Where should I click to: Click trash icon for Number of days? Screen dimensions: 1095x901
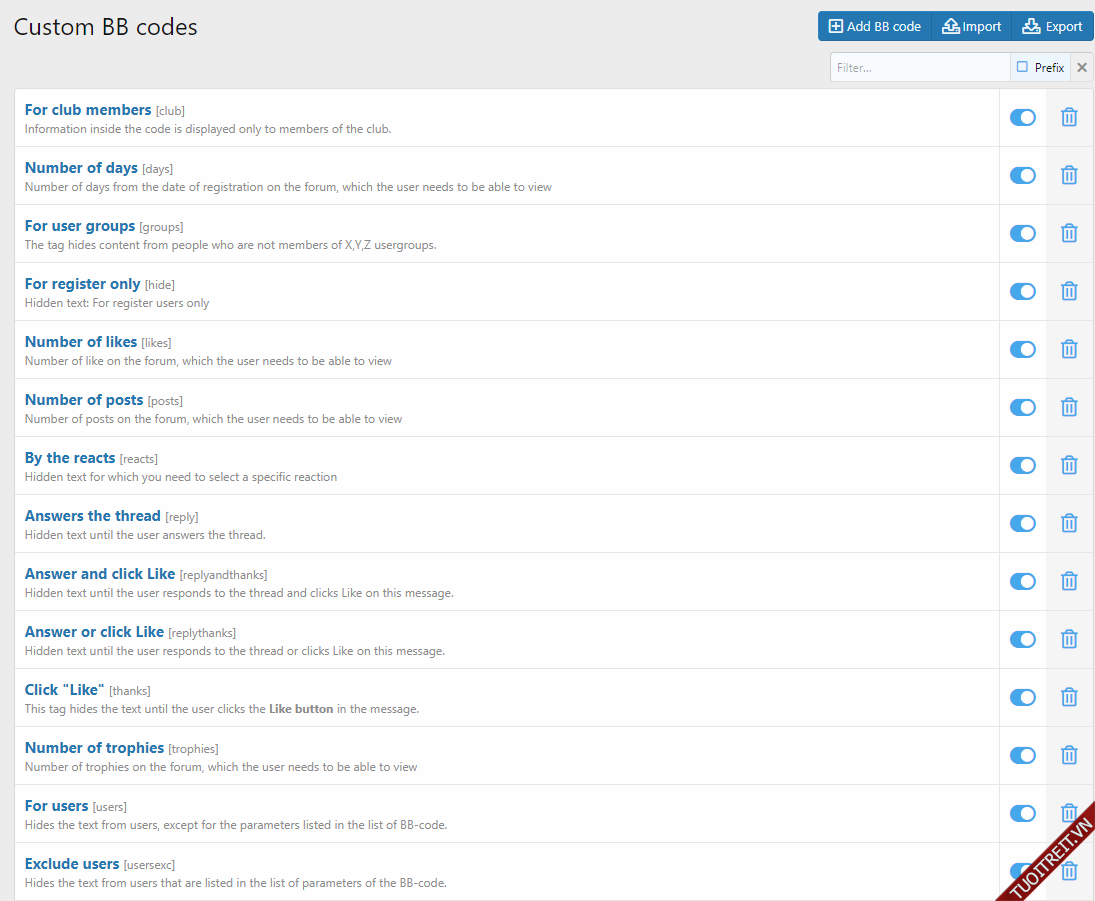1069,175
